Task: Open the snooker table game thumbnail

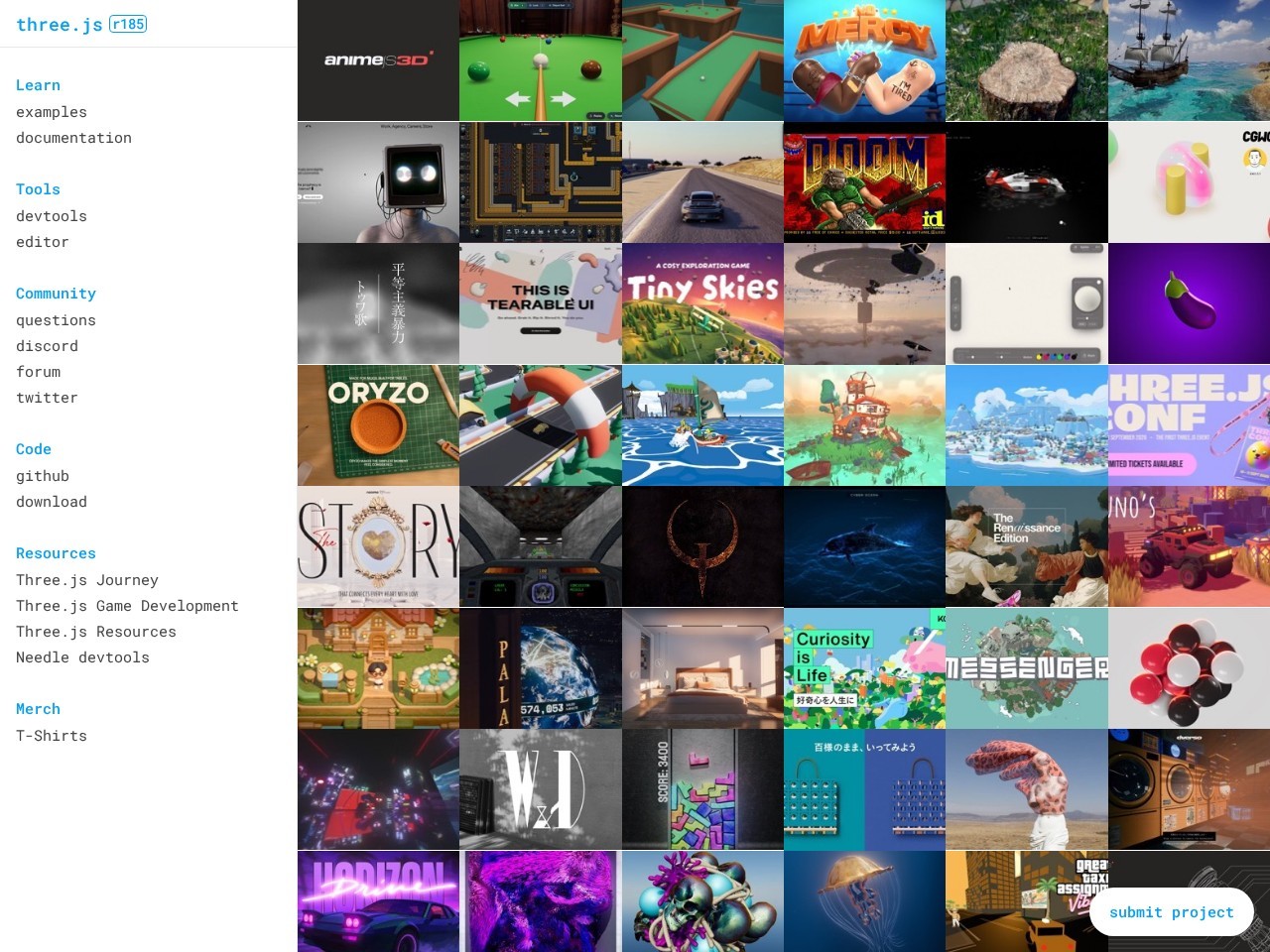Action: (x=541, y=60)
